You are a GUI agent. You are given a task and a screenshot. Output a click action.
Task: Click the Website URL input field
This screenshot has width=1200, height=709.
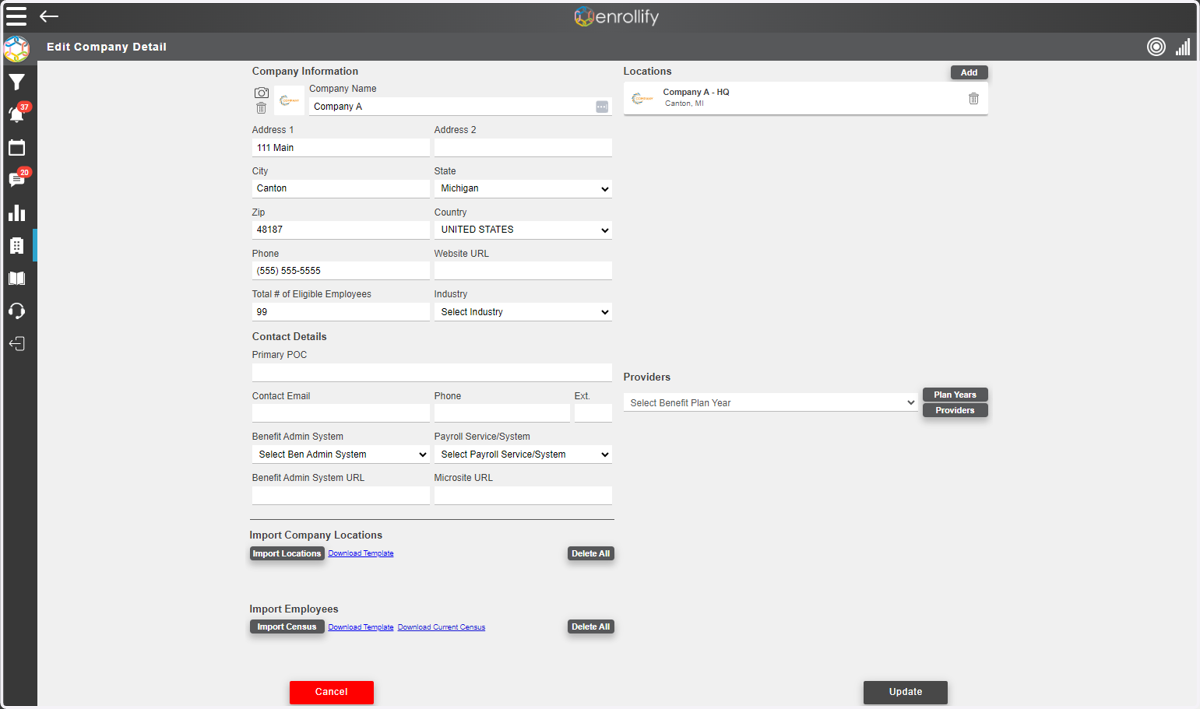coord(523,271)
